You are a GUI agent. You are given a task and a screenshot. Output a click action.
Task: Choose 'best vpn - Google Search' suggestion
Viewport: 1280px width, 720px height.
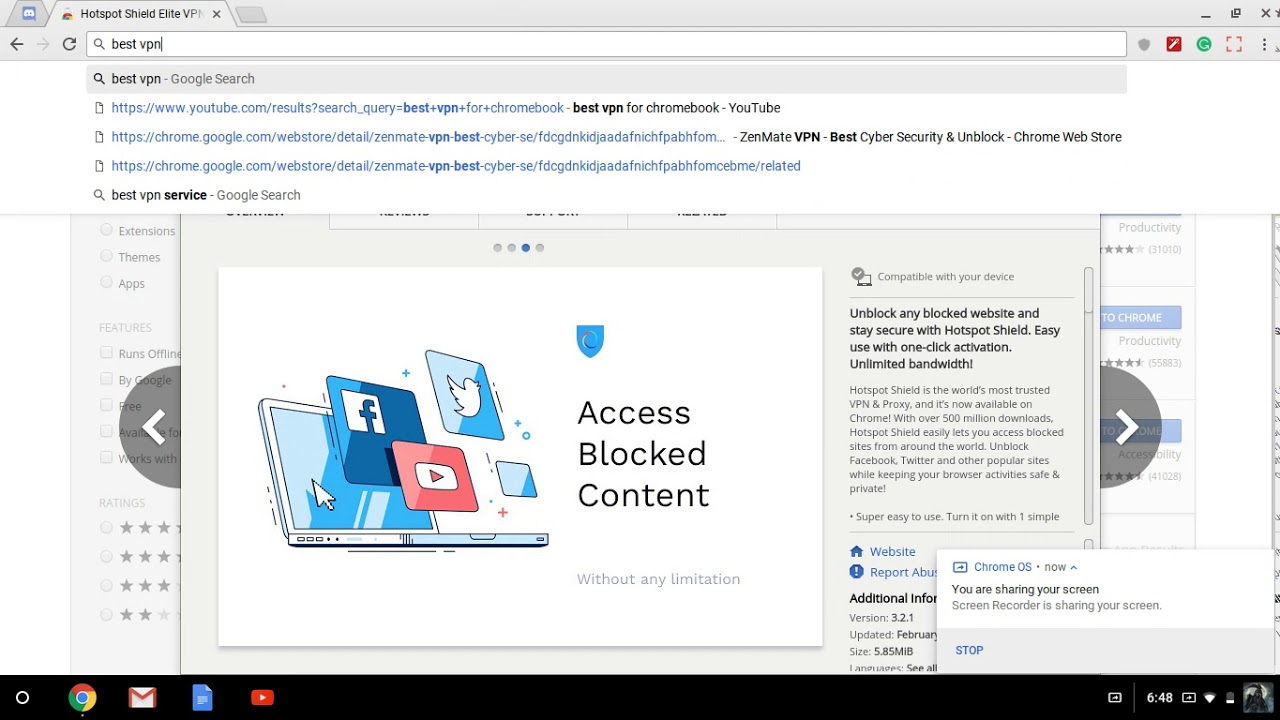(606, 79)
